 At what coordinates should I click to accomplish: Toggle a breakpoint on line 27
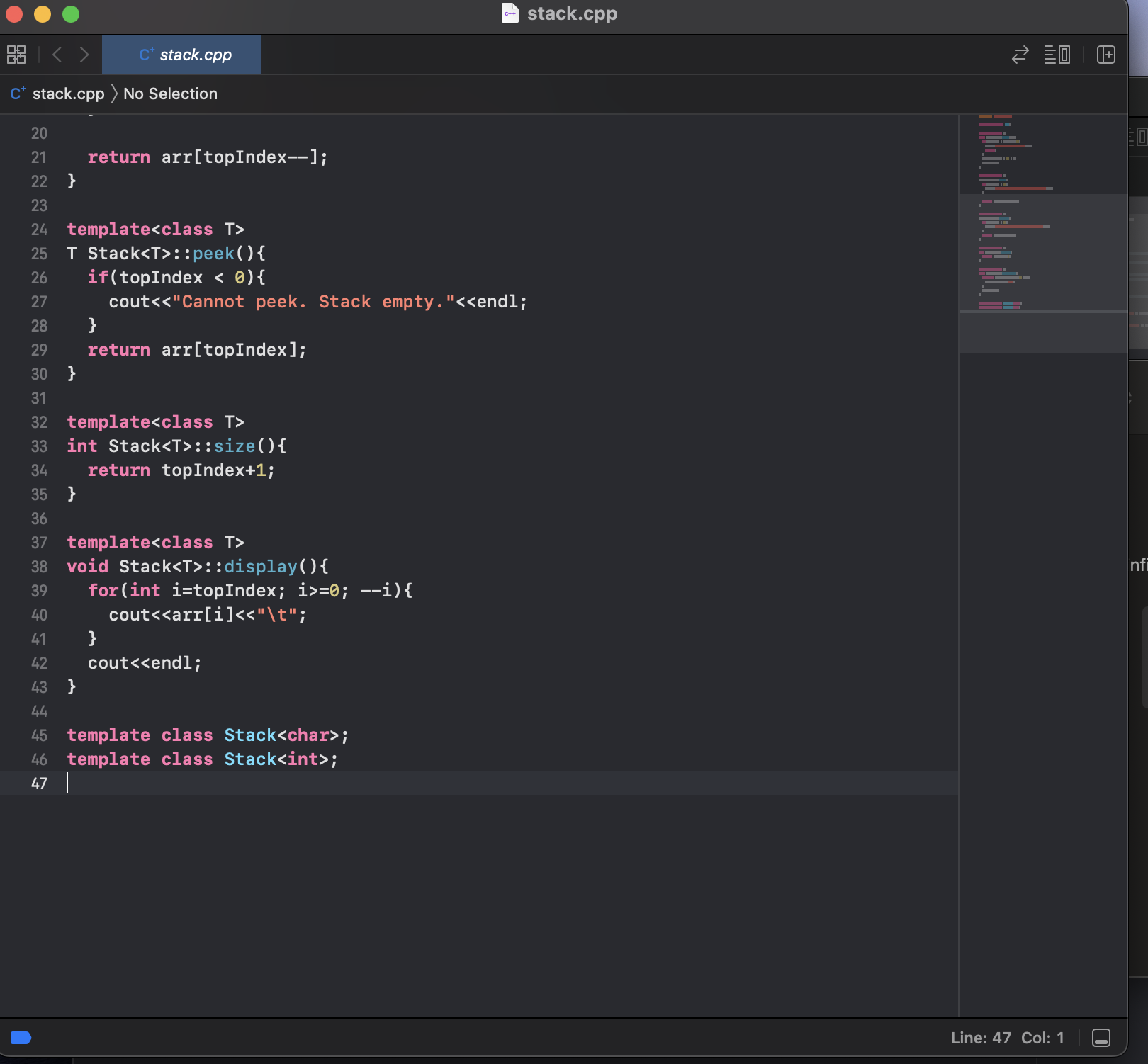tap(39, 302)
